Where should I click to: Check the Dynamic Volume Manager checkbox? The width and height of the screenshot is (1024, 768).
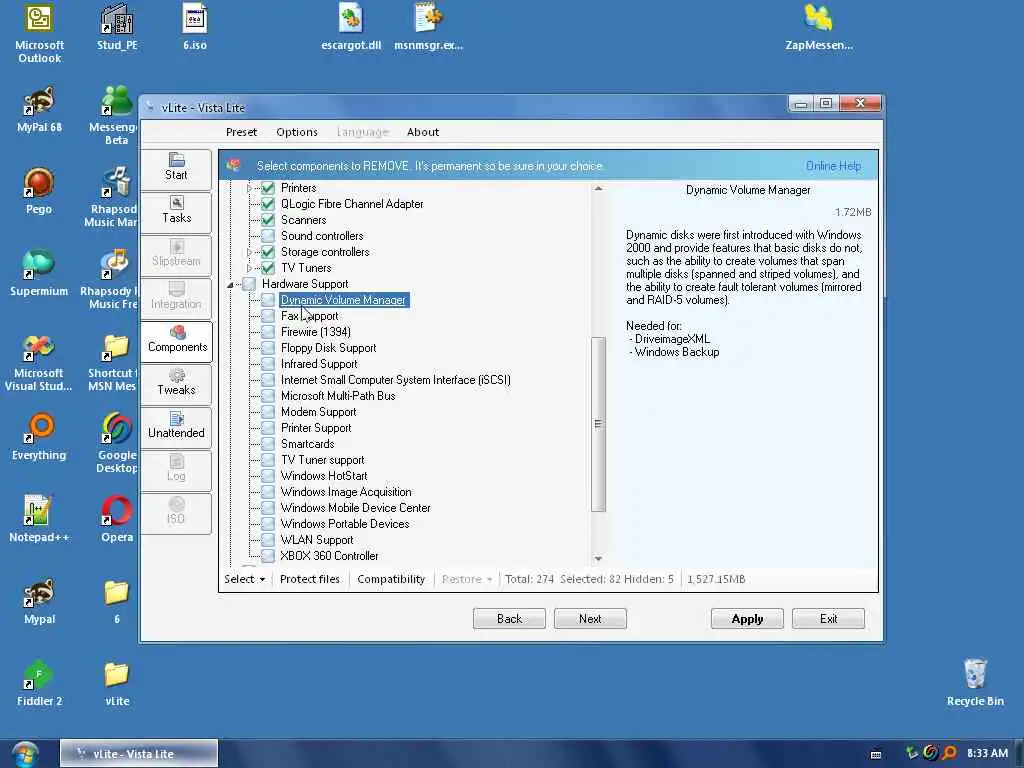(268, 300)
